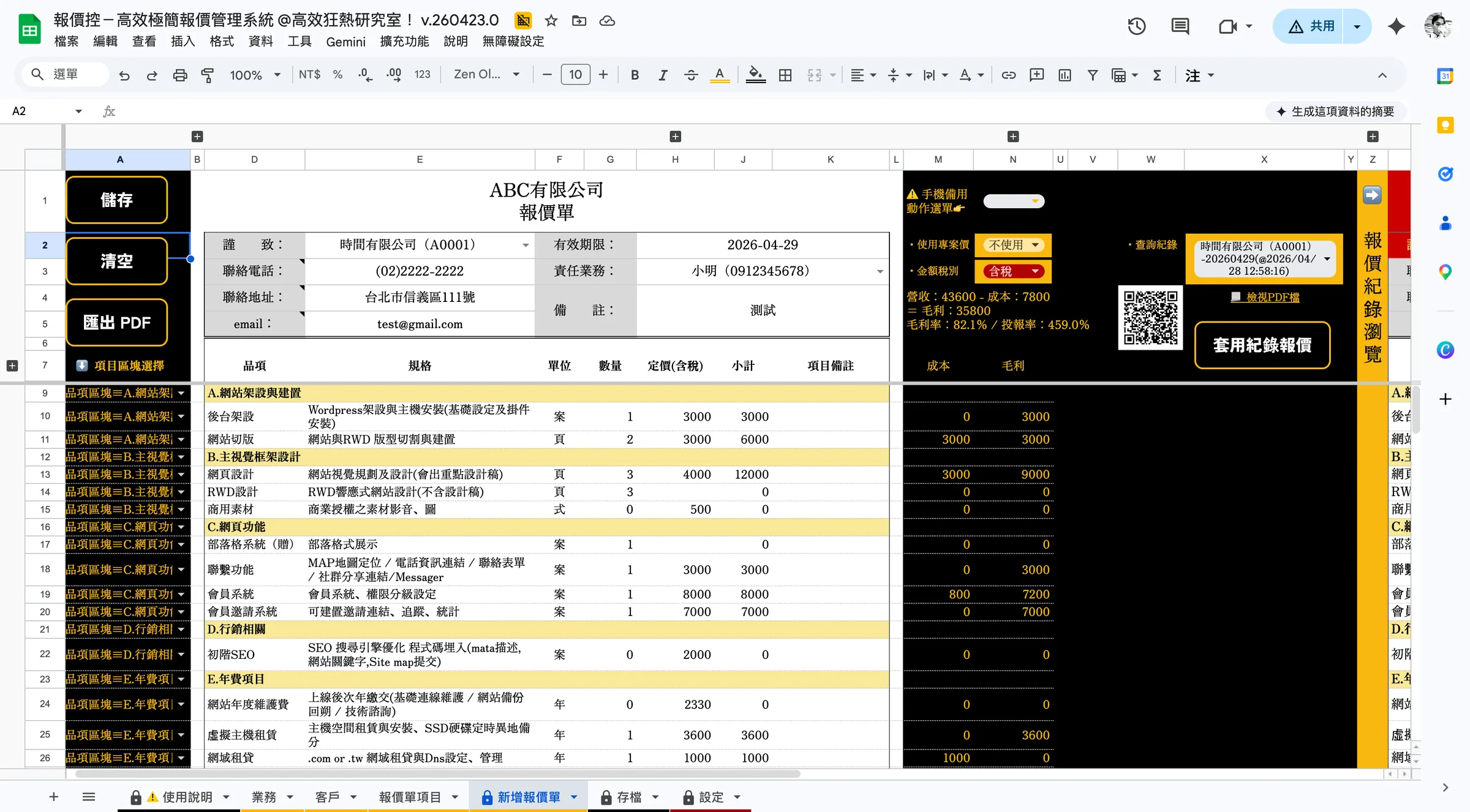
Task: Click the undo icon in toolbar
Action: coord(124,75)
